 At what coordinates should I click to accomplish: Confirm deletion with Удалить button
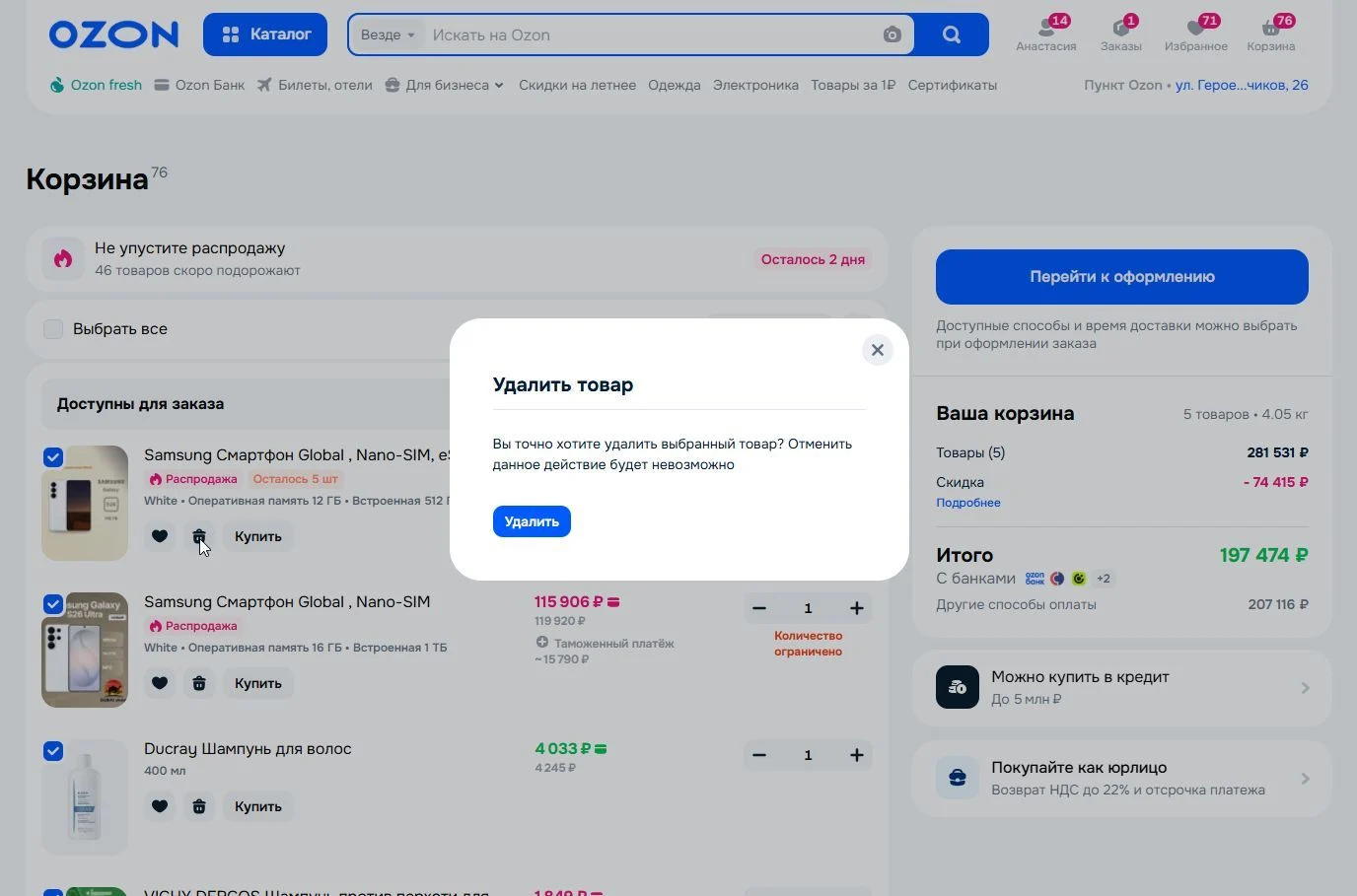(532, 521)
